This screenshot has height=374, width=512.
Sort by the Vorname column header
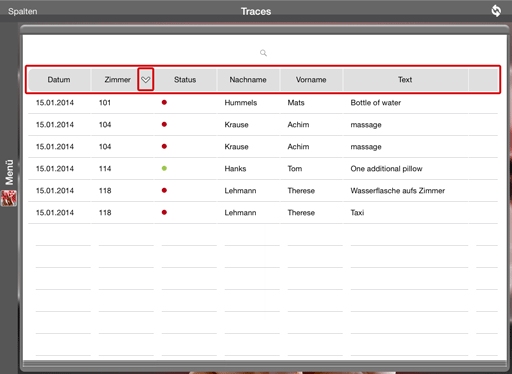[x=311, y=80]
